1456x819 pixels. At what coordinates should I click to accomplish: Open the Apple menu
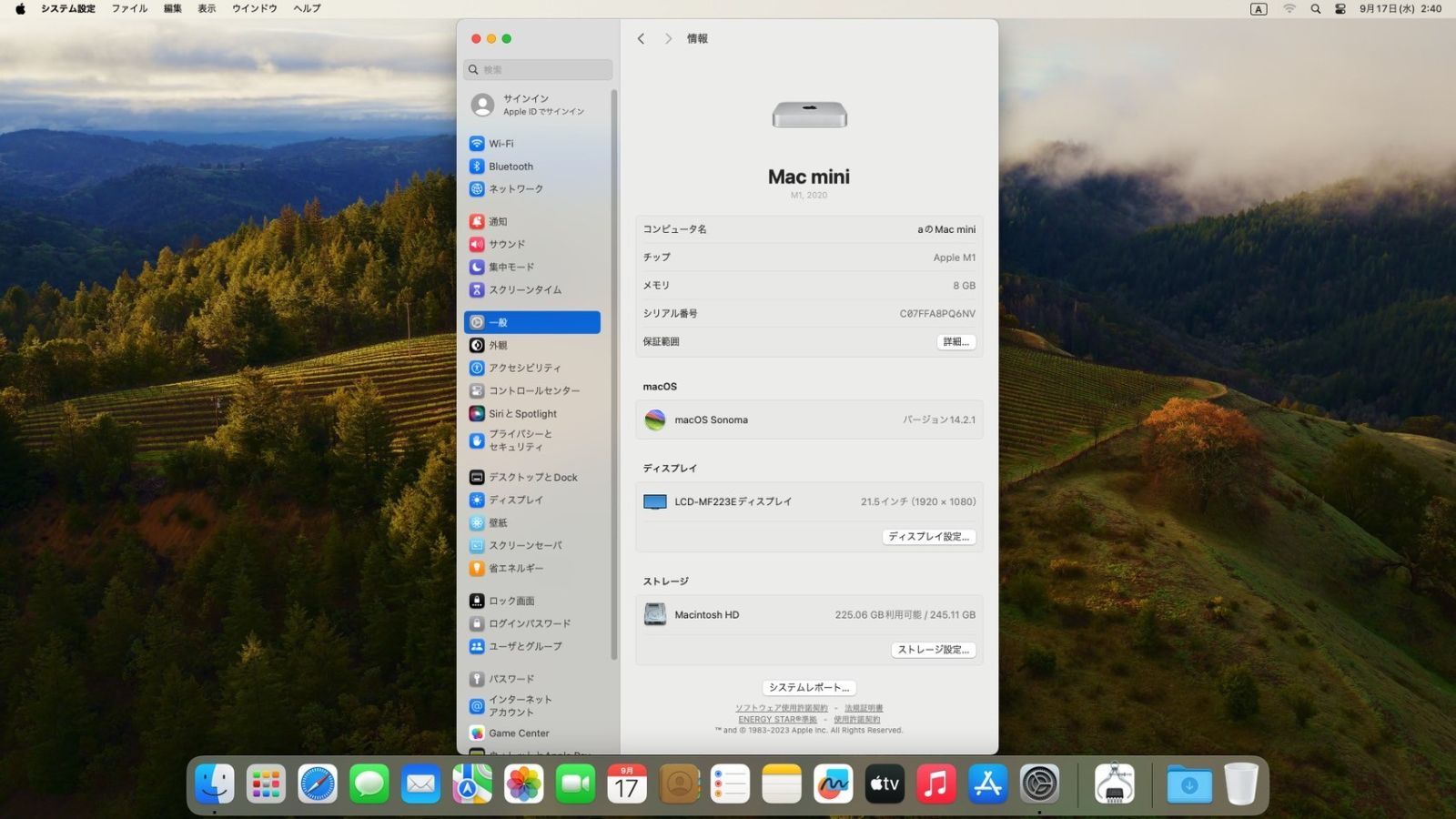point(20,9)
